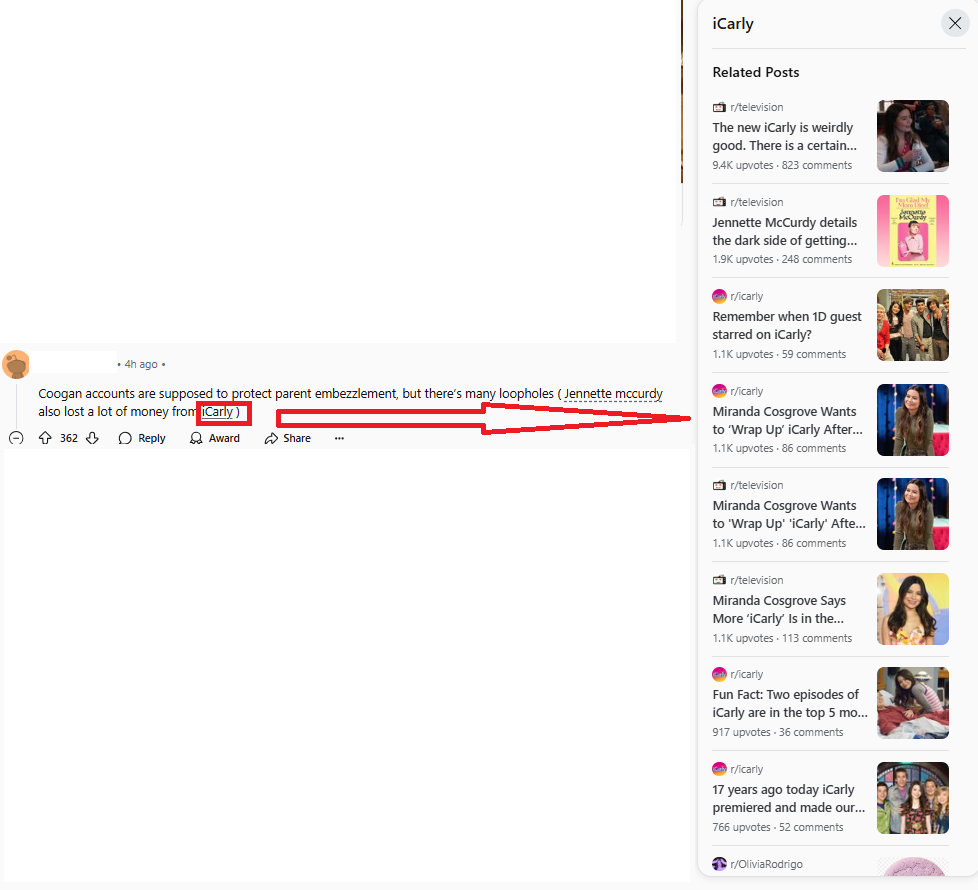Open 'The new iCarly is weirdly good' post
Screen dimensions: 978x890
pyautogui.click(x=785, y=136)
